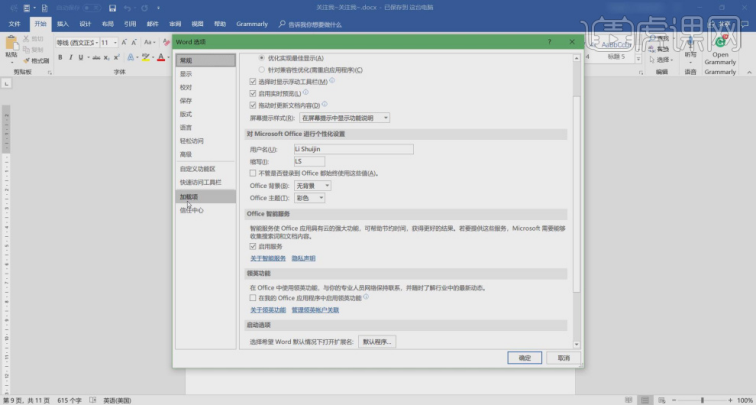Screen dimensions: 756x405
Task: Click the Web Layout view icon in status bar
Action: [660, 400]
